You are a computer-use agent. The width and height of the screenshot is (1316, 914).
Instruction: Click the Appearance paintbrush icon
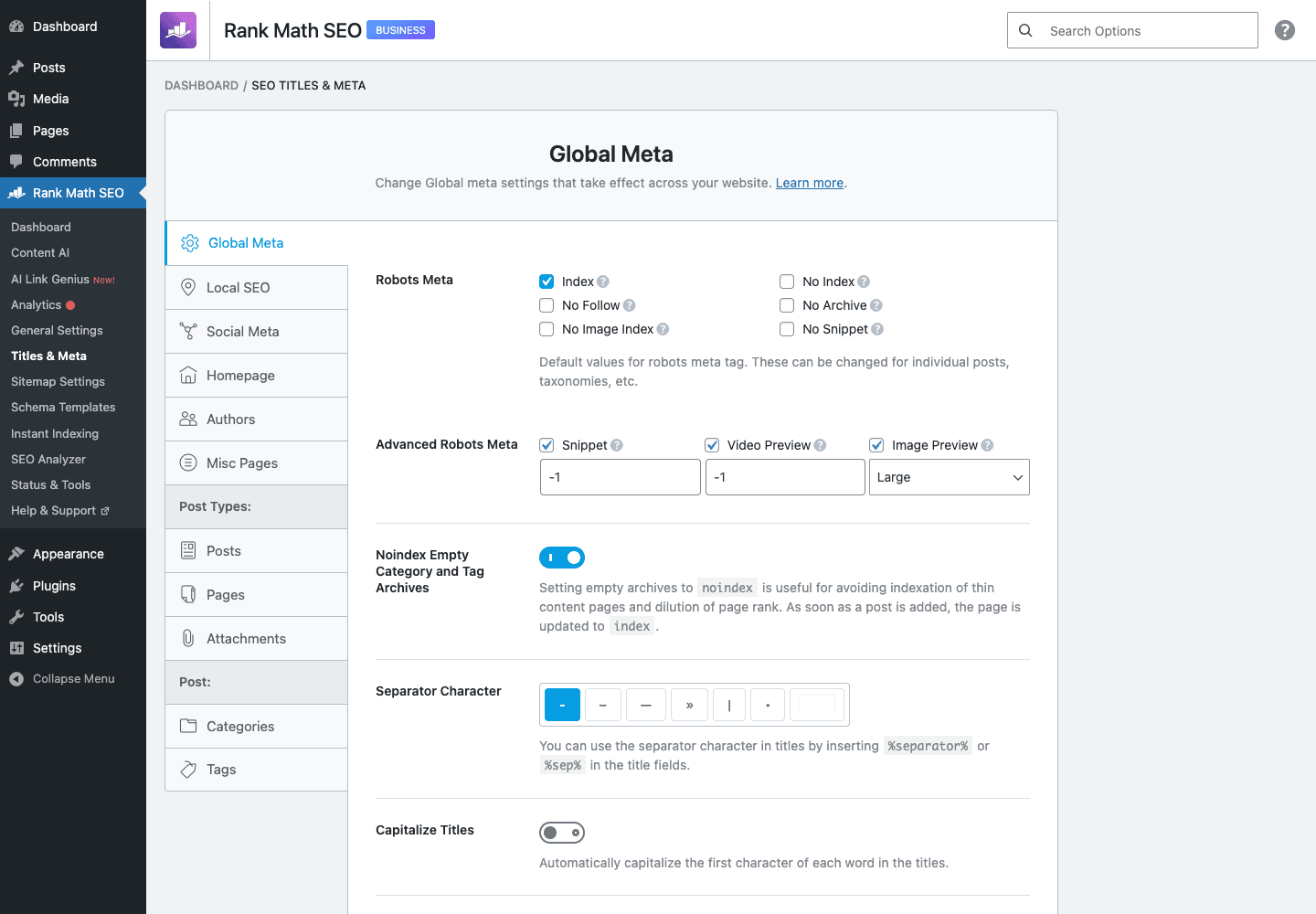tap(16, 554)
